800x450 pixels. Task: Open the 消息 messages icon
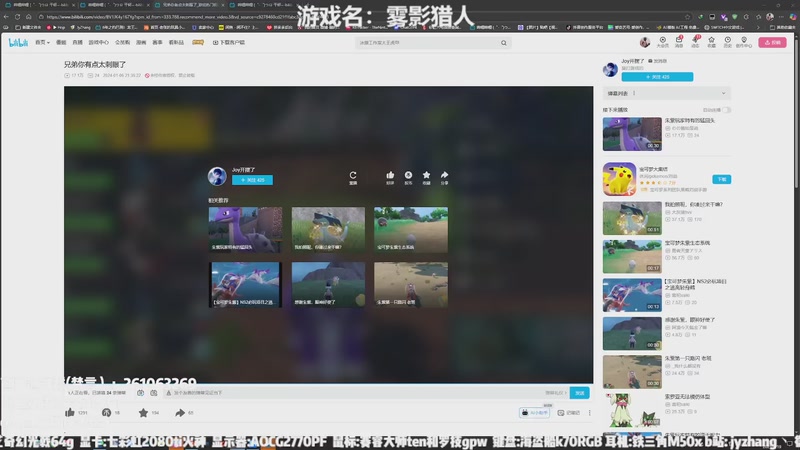click(x=679, y=42)
